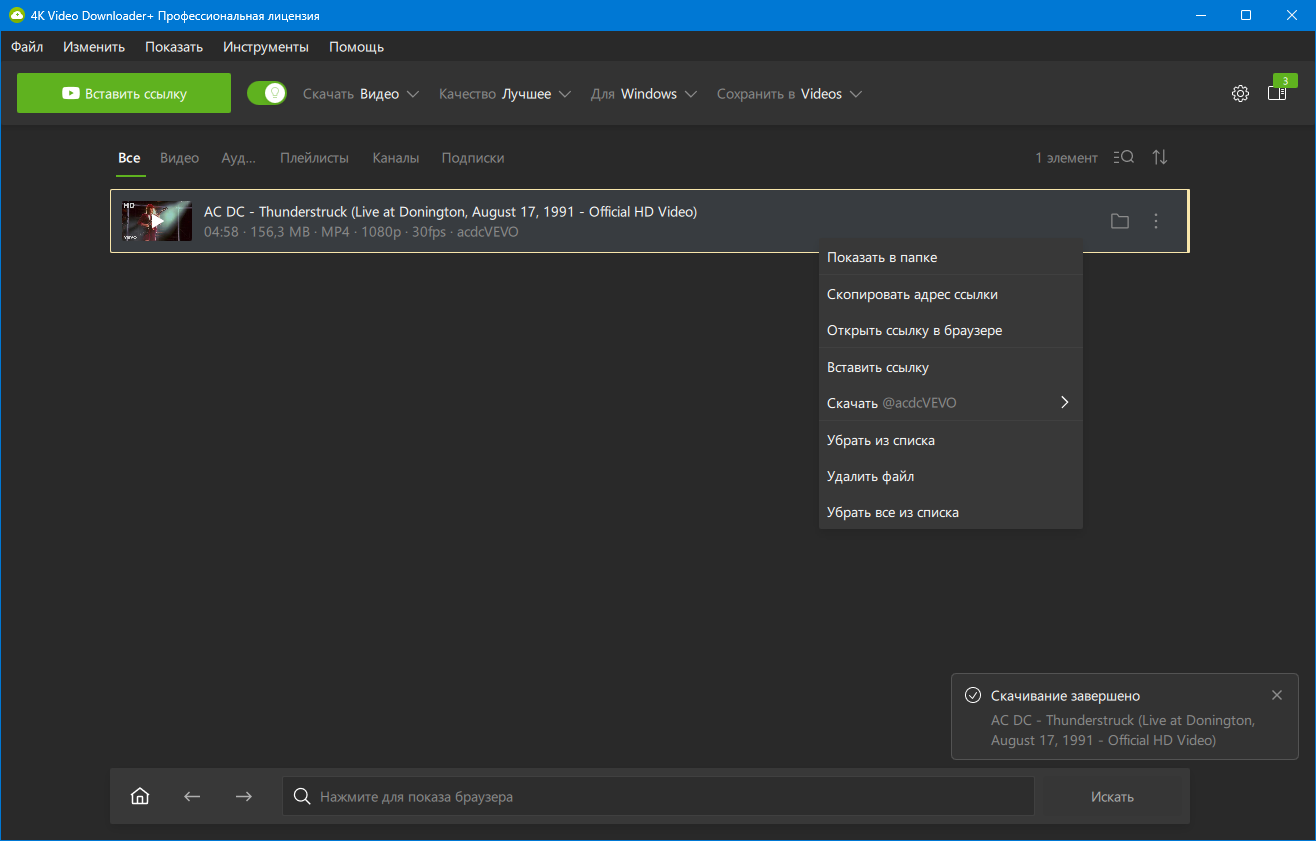Expand the Скачать @acdcVEVO submenu

[949, 403]
